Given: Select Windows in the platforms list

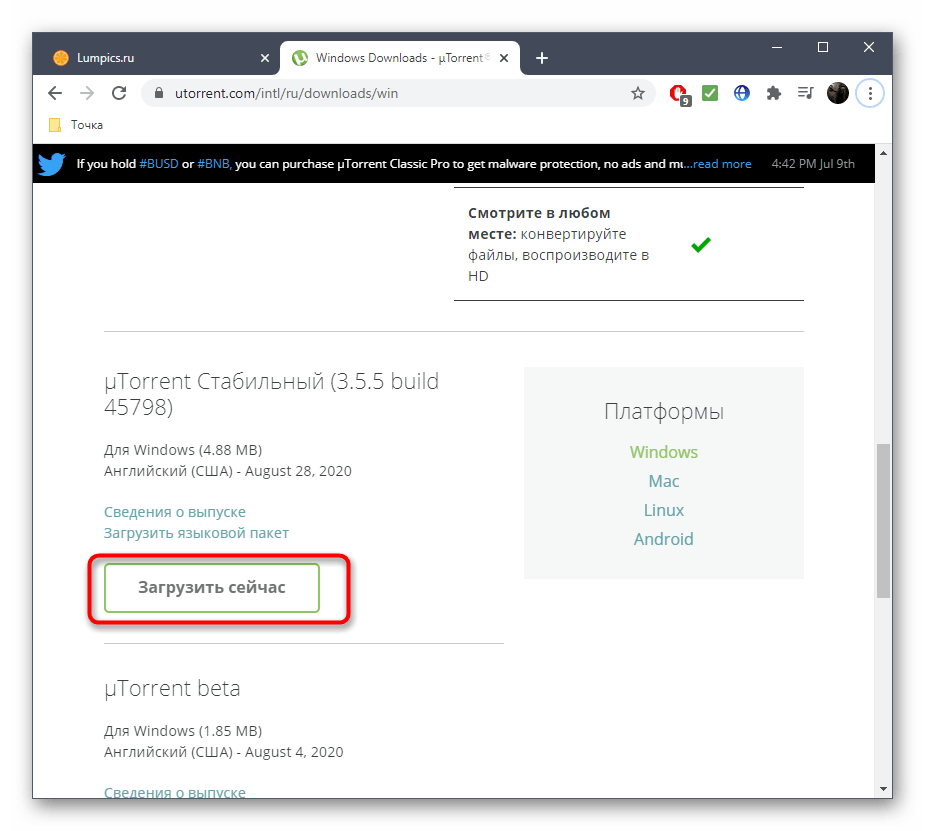Looking at the screenshot, I should point(664,452).
